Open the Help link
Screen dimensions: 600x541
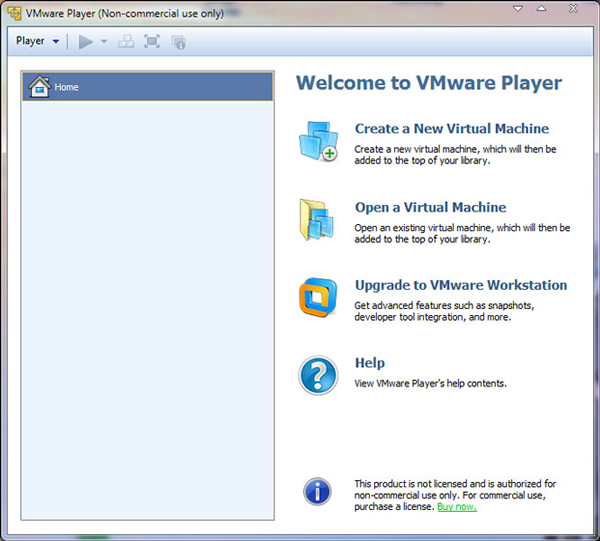pos(370,363)
